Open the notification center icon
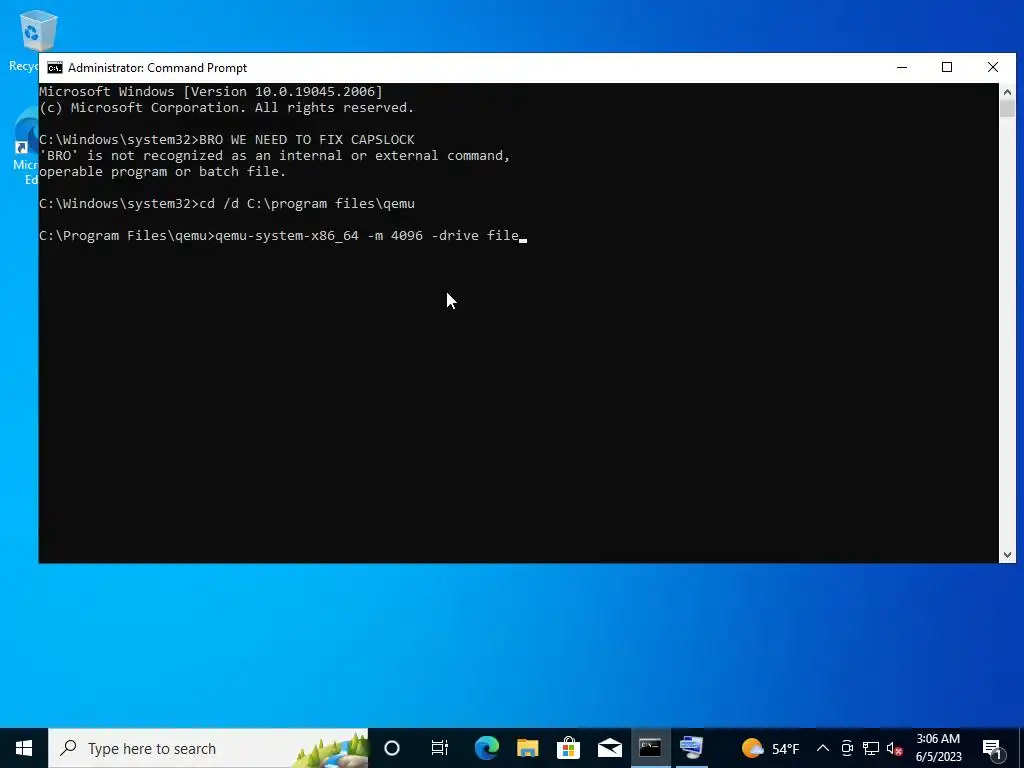This screenshot has height=768, width=1024. point(993,748)
